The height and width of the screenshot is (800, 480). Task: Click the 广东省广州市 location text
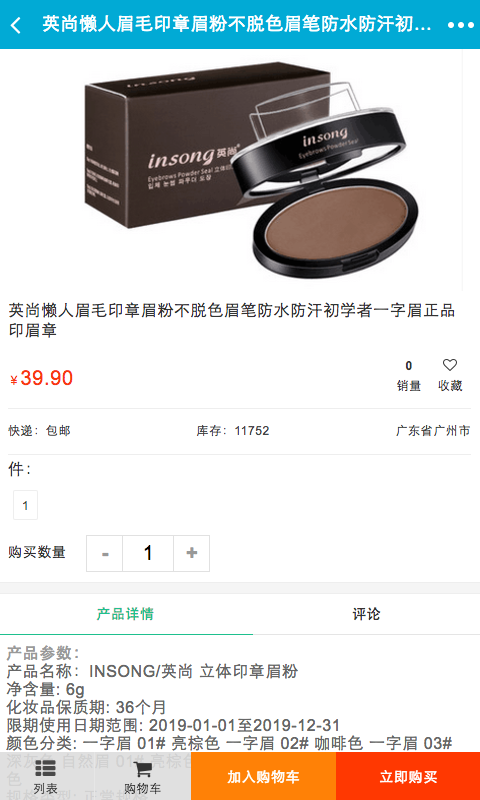[433, 431]
